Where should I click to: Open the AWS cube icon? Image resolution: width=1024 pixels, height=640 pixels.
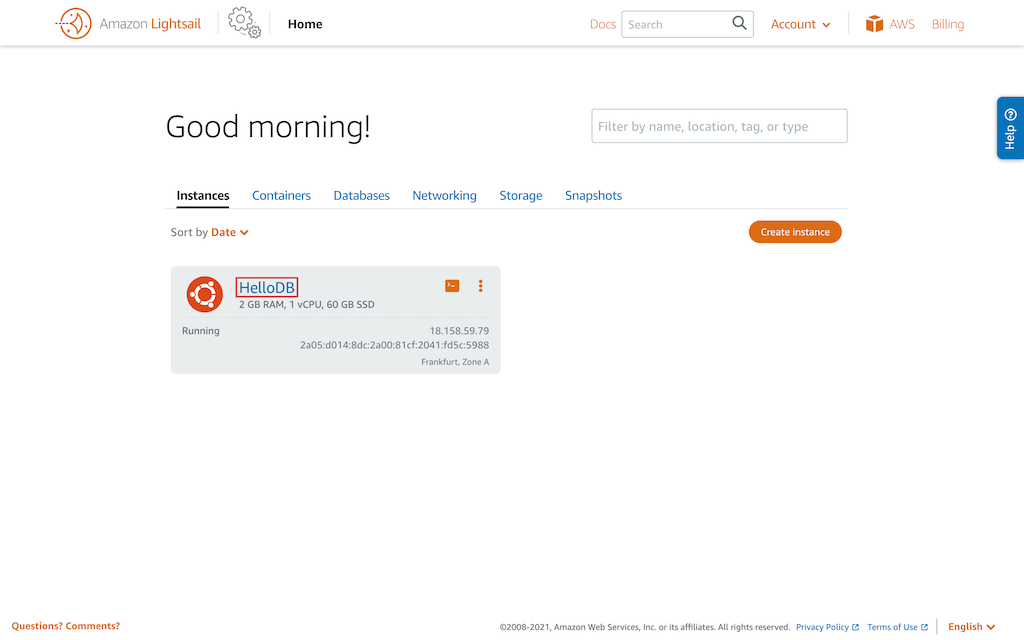[x=874, y=24]
